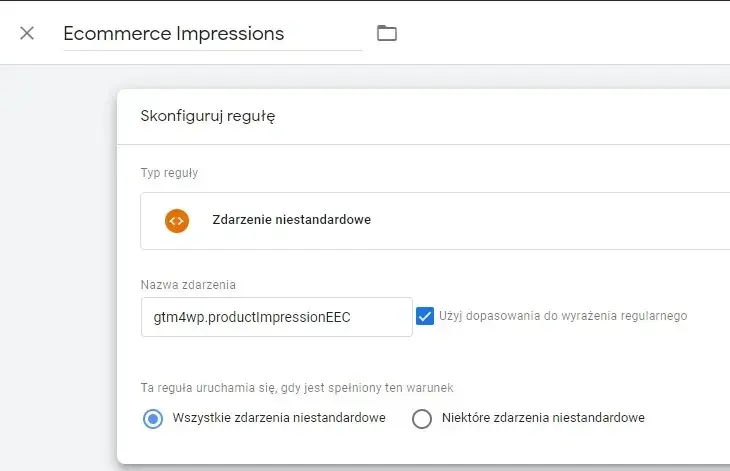
Task: Click the "Niektóre zdarzenia niestandardowe" label text
Action: [x=543, y=418]
